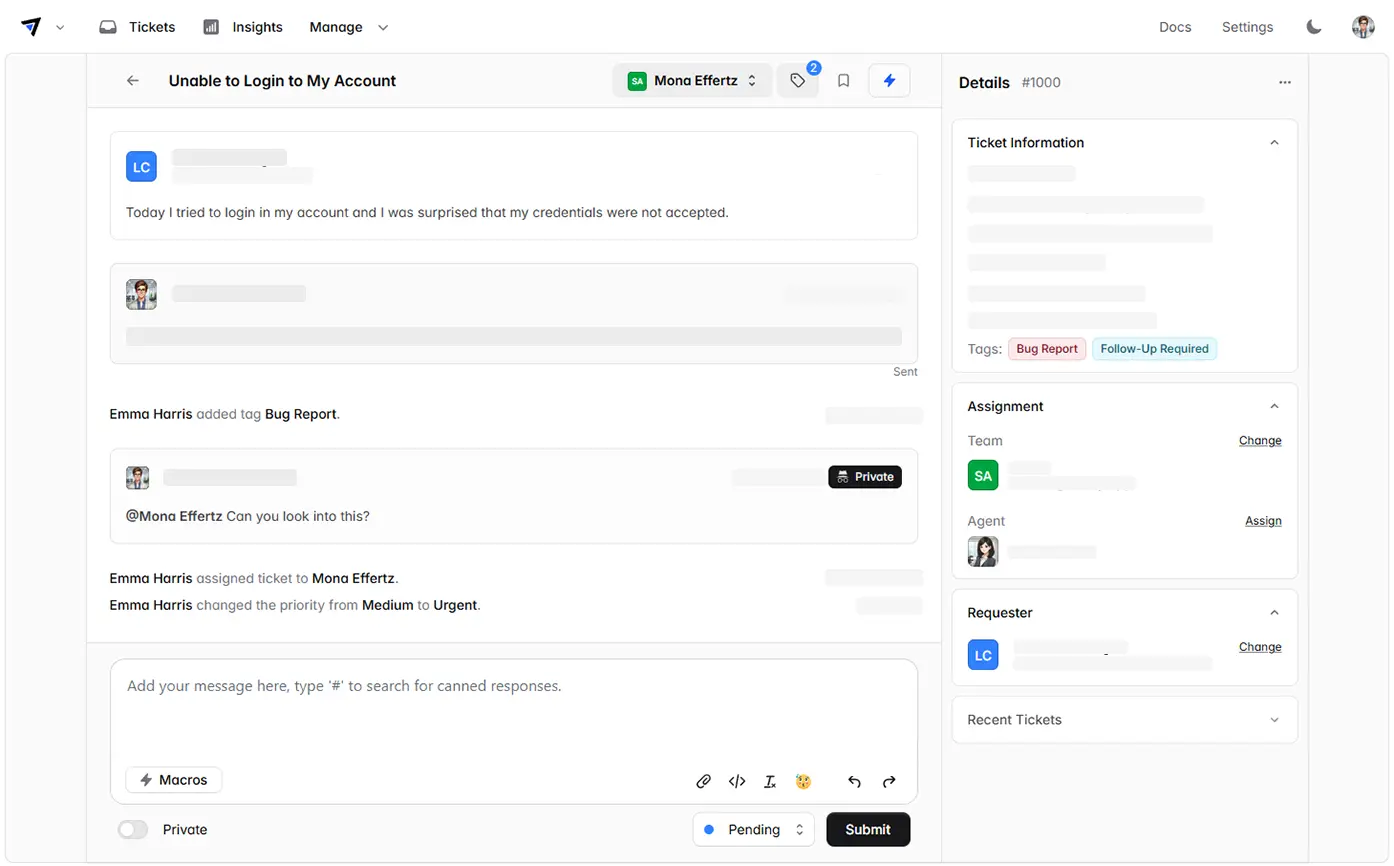The image size is (1394, 866).
Task: Click the "assigned ticket to Mona Effertz" entry
Action: [255, 579]
